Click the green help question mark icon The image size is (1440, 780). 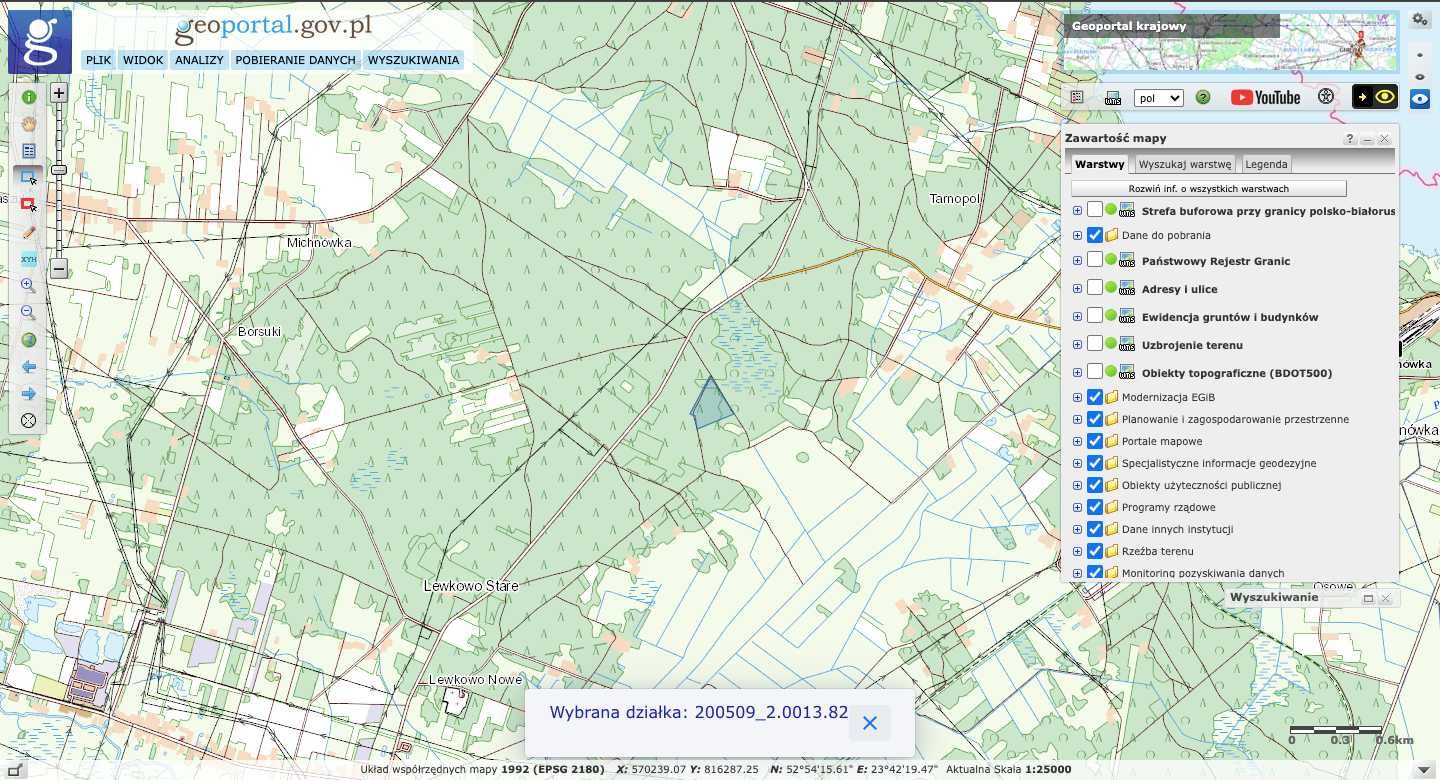[x=1203, y=97]
